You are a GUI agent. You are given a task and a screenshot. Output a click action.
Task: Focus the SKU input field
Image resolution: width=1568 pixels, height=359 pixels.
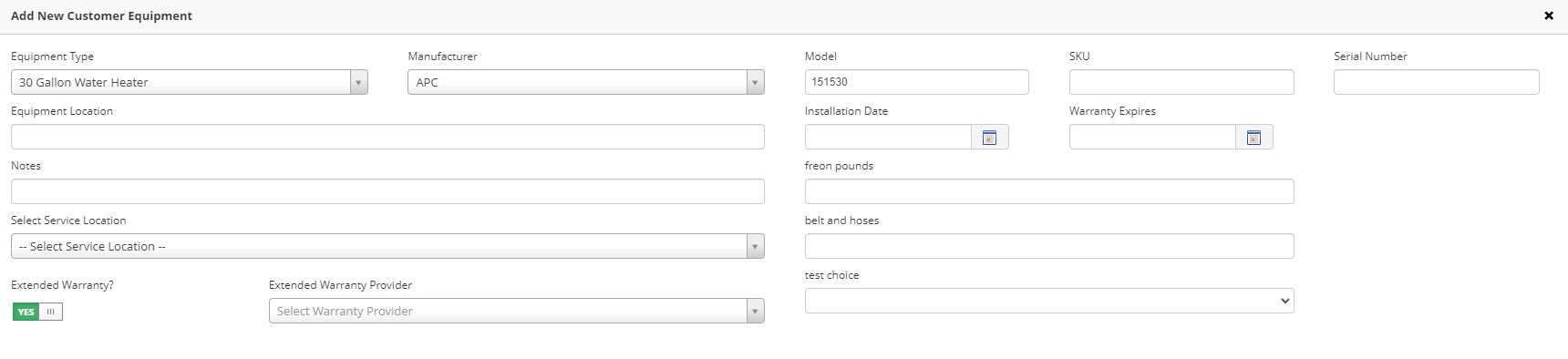click(x=1181, y=82)
